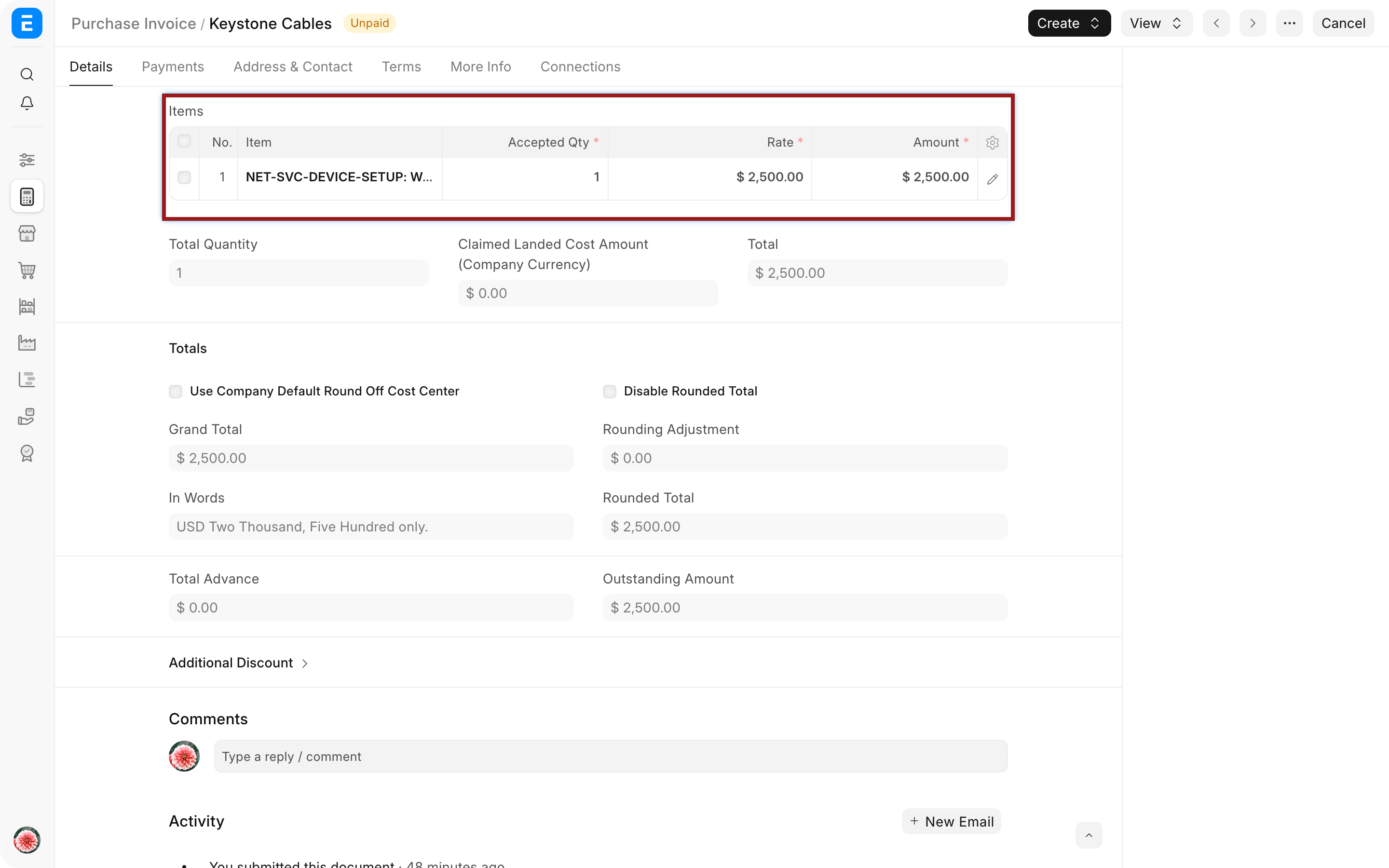Click the Unpaid status badge

coord(369,24)
